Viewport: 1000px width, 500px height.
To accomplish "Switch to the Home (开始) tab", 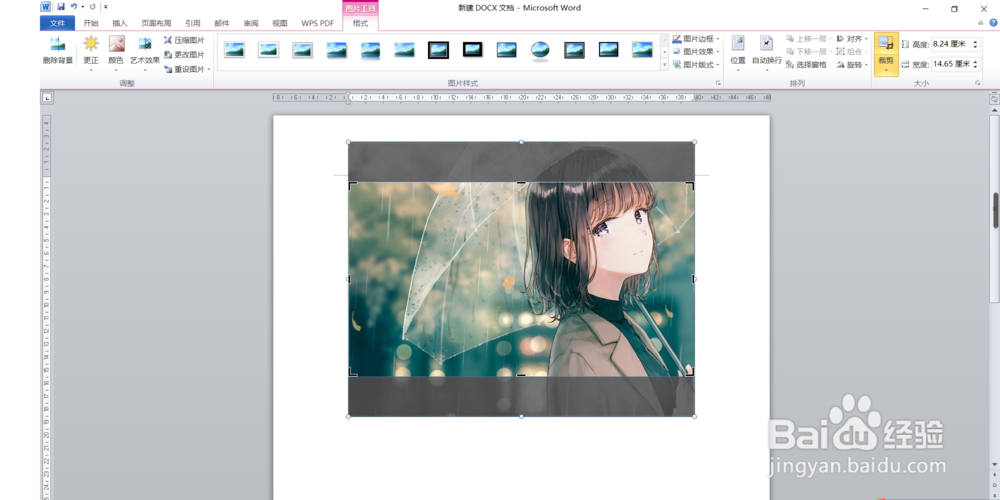I will 91,23.
